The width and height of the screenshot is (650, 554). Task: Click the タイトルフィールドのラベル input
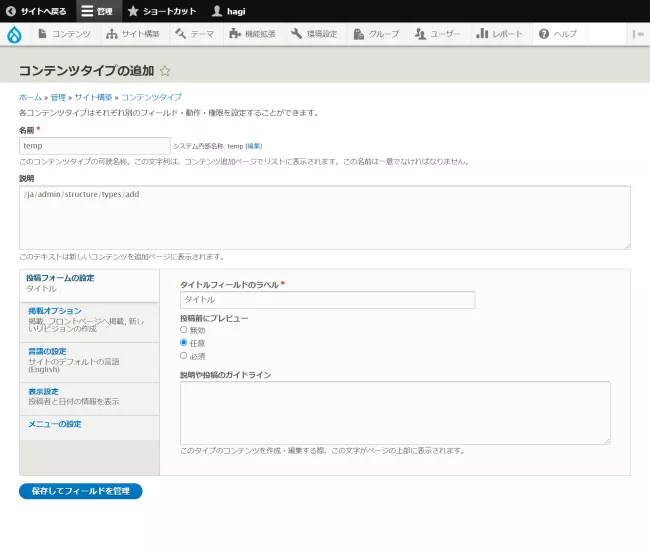coord(327,300)
